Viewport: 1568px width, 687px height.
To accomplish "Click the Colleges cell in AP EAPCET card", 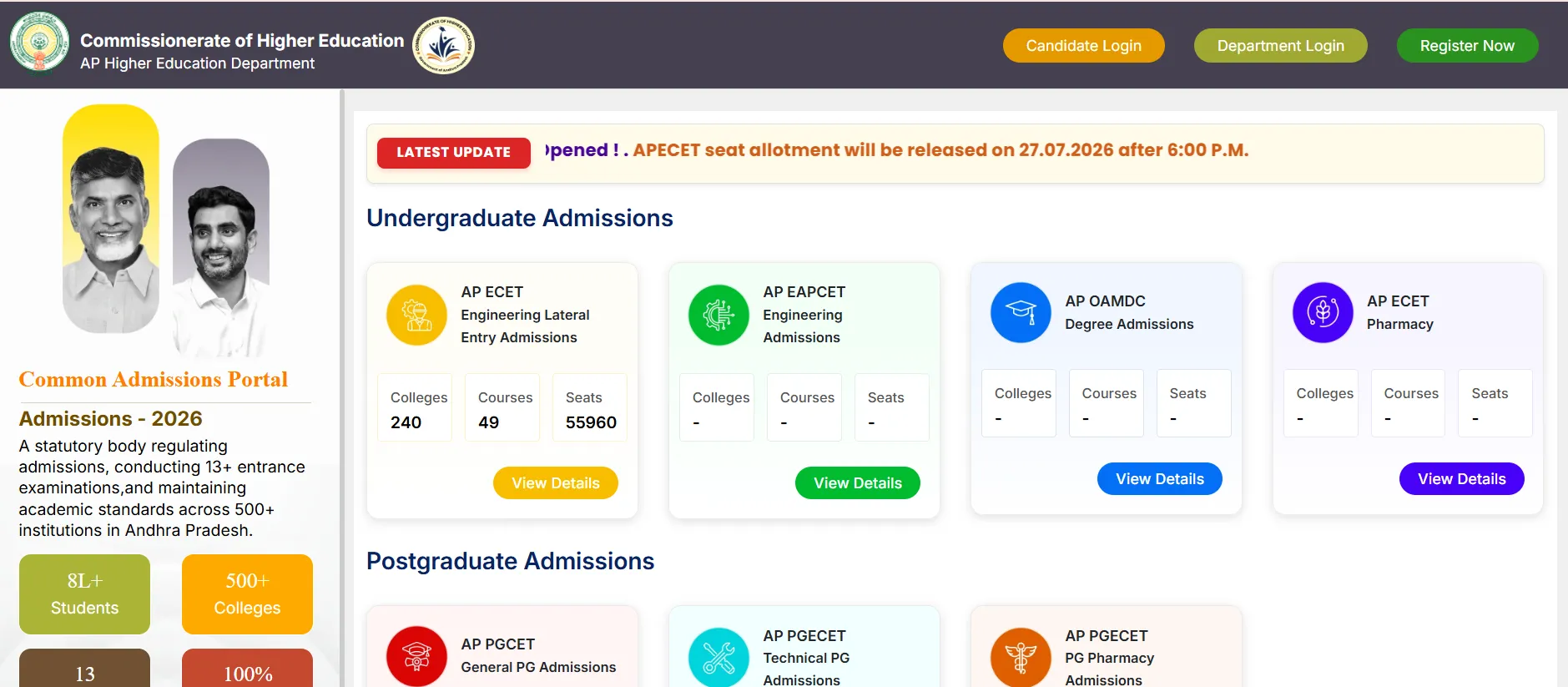I will coord(717,407).
